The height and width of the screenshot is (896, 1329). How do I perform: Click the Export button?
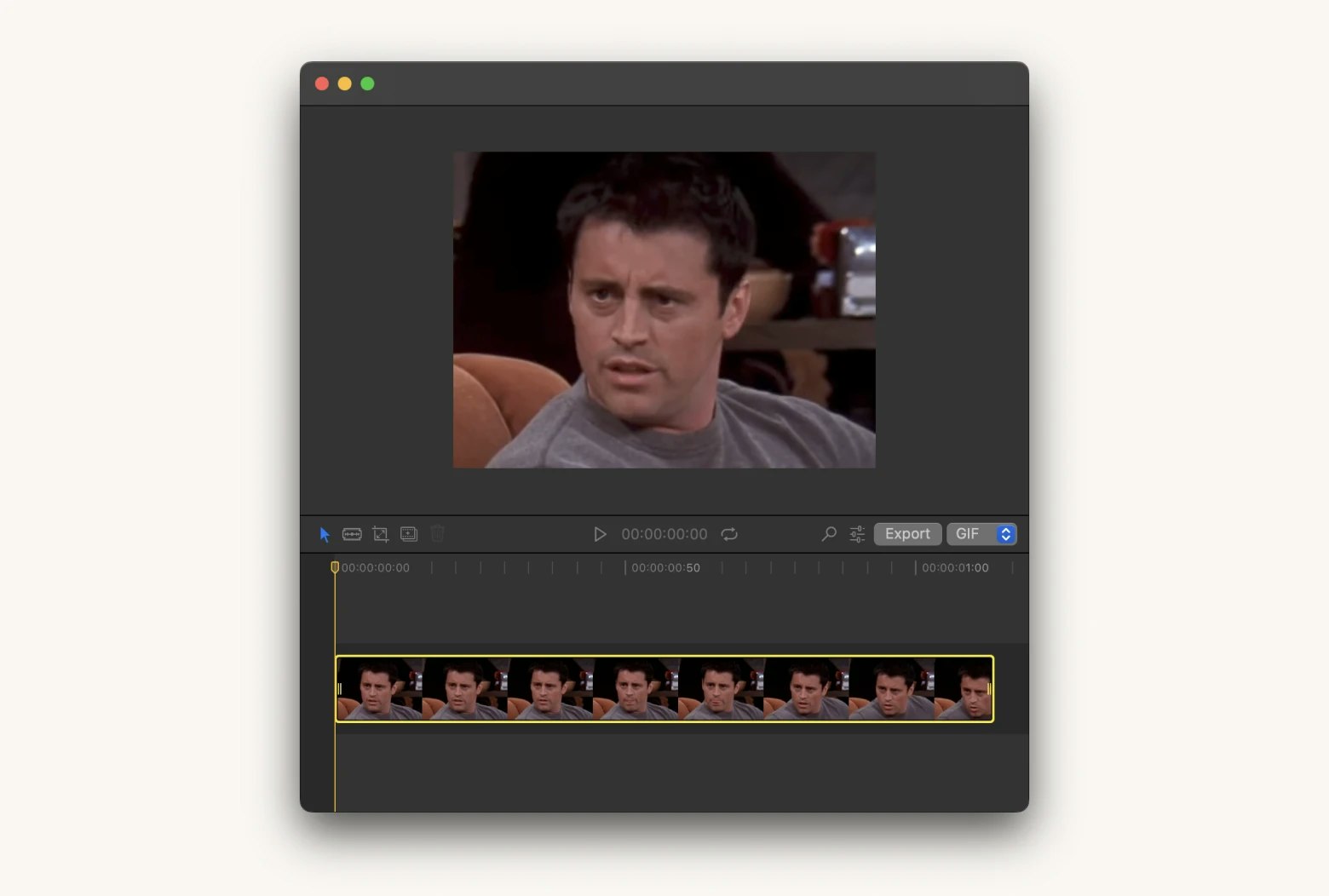pos(907,534)
